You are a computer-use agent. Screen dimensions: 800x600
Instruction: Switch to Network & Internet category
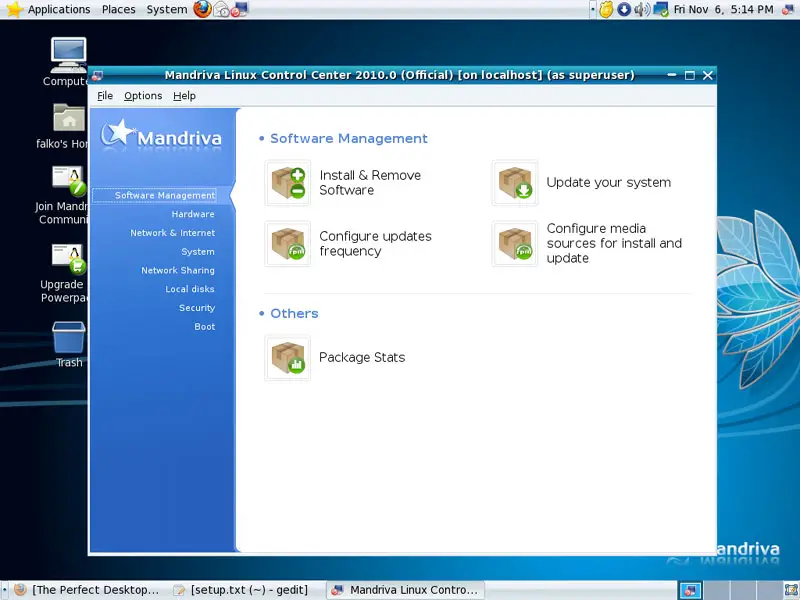[172, 233]
